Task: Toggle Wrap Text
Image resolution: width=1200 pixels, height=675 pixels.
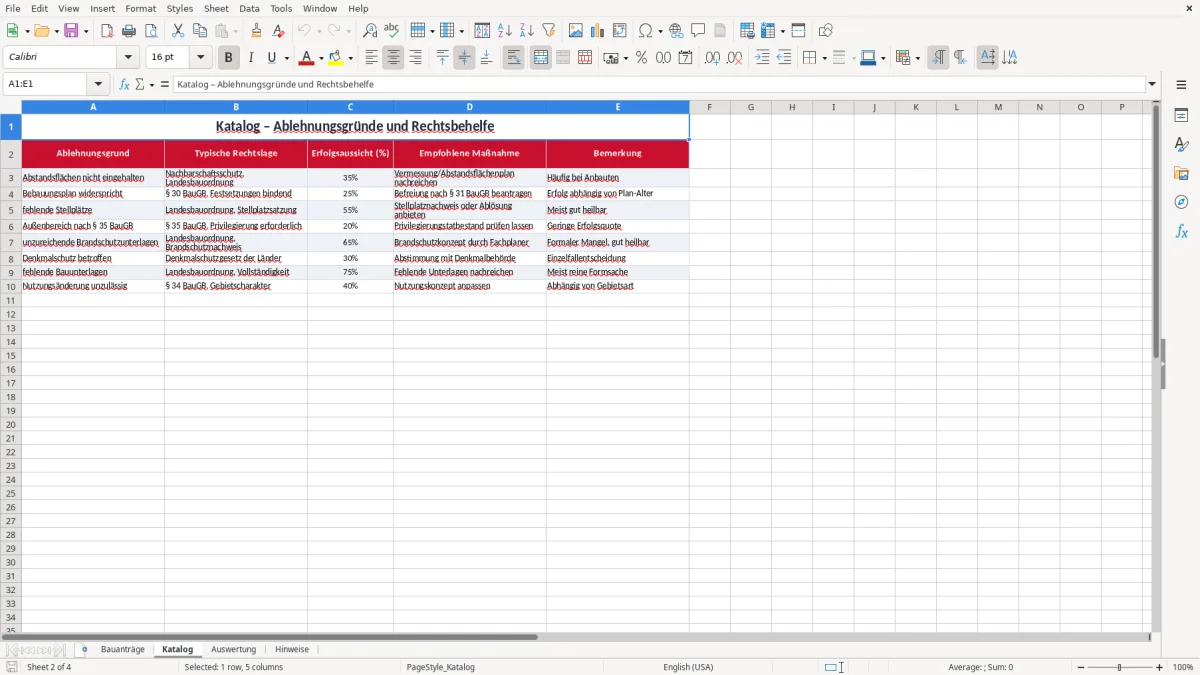Action: pyautogui.click(x=514, y=58)
